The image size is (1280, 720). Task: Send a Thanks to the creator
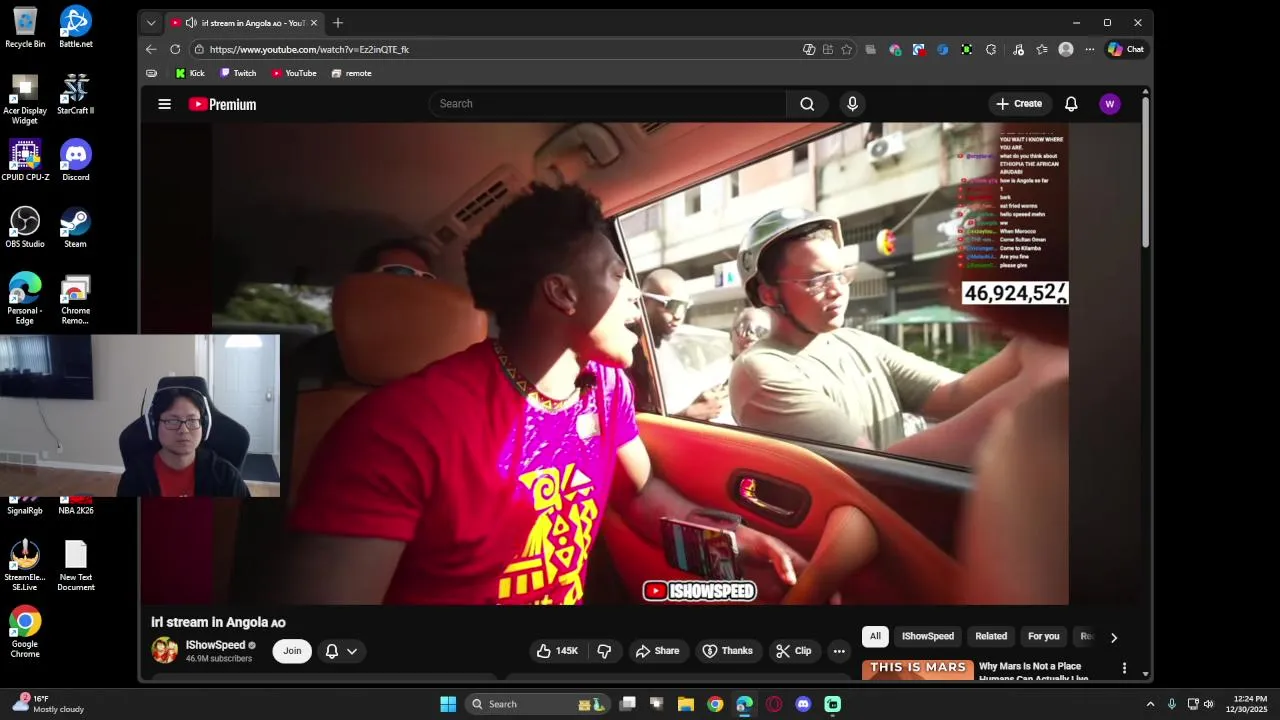tap(728, 651)
